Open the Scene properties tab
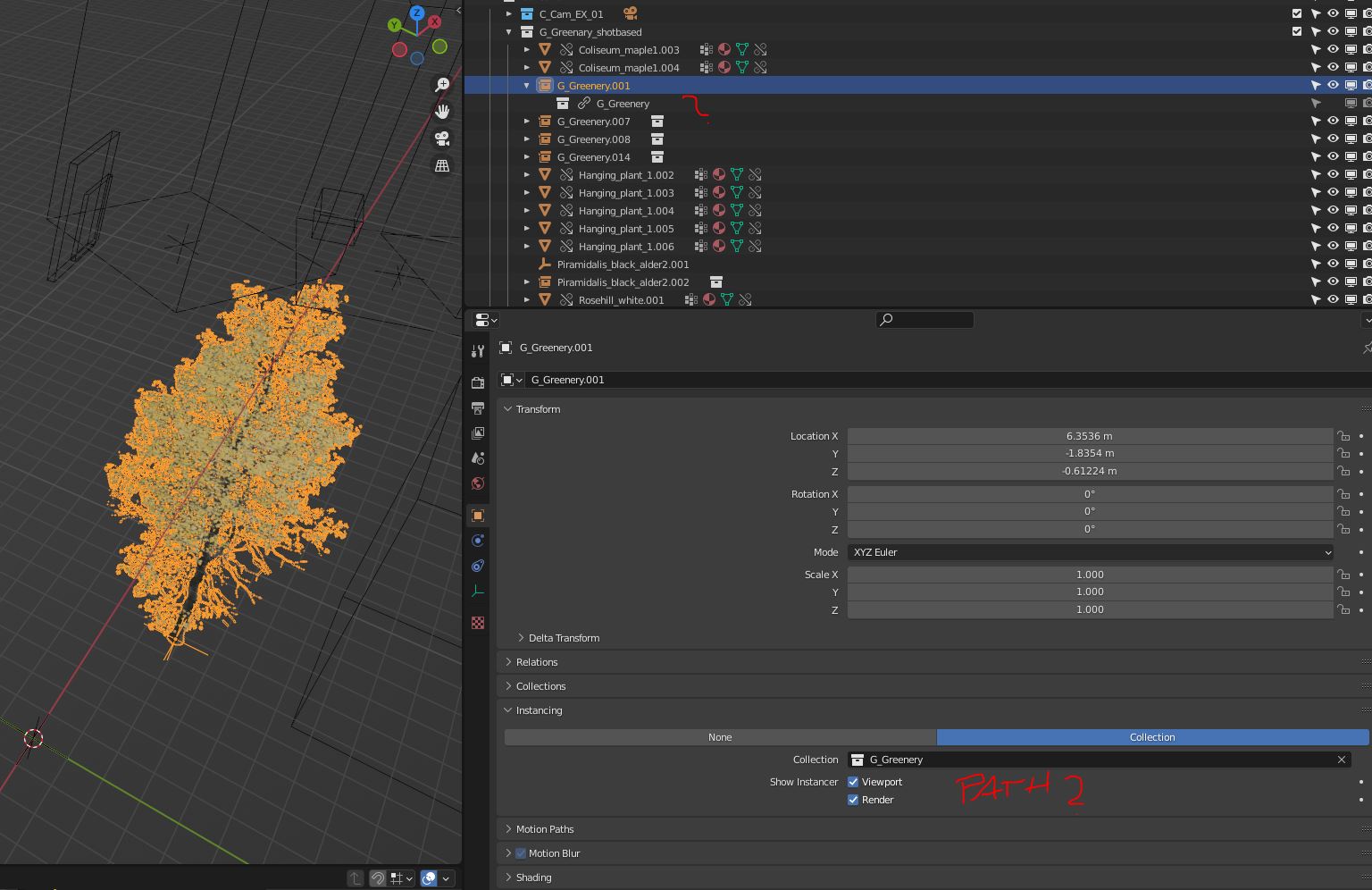1372x890 pixels. [478, 458]
